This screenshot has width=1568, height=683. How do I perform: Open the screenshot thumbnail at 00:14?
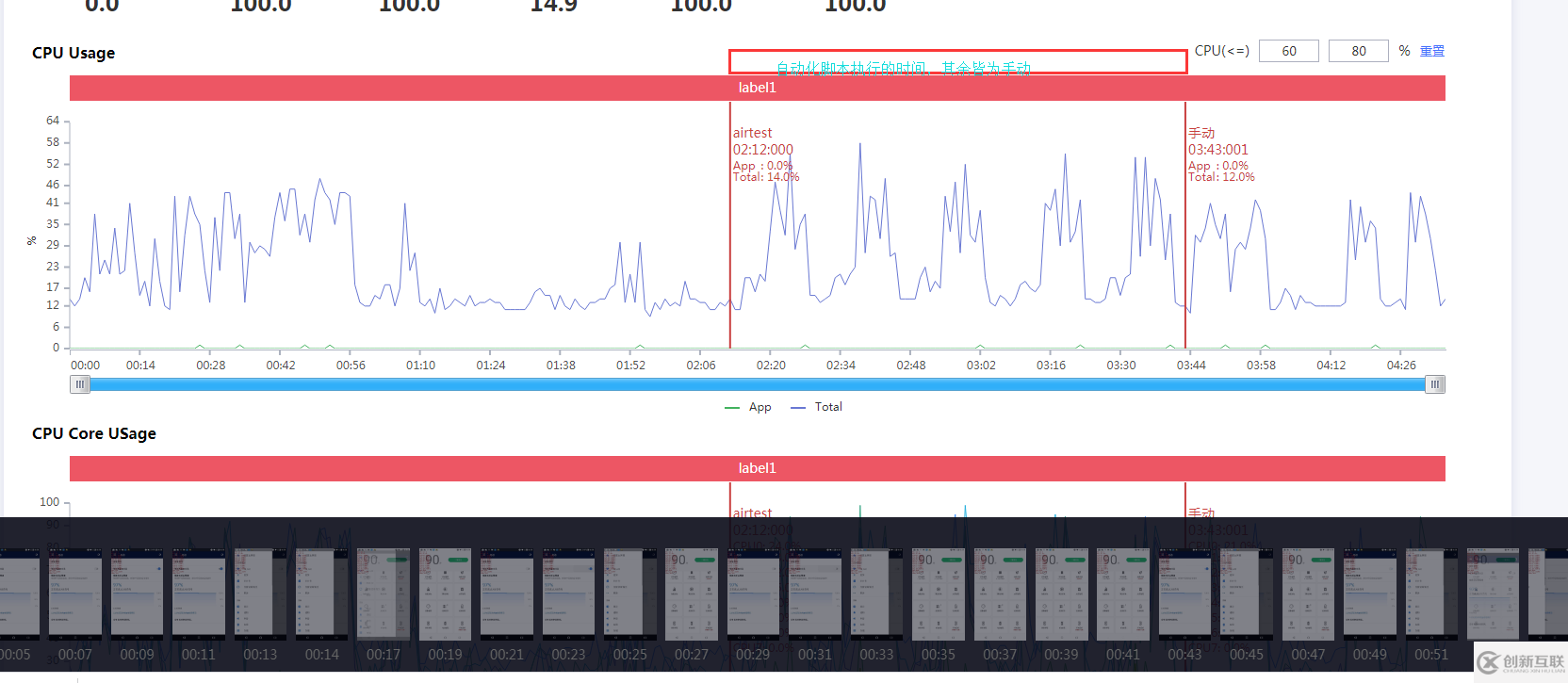click(322, 594)
